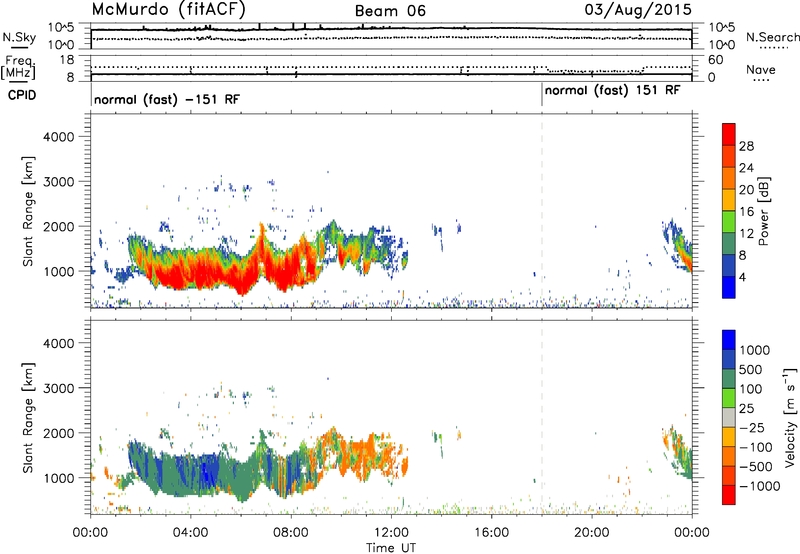Screen dimensions: 800x554
Task: Select the blue Power segment between 4 and 8
Action: point(729,265)
